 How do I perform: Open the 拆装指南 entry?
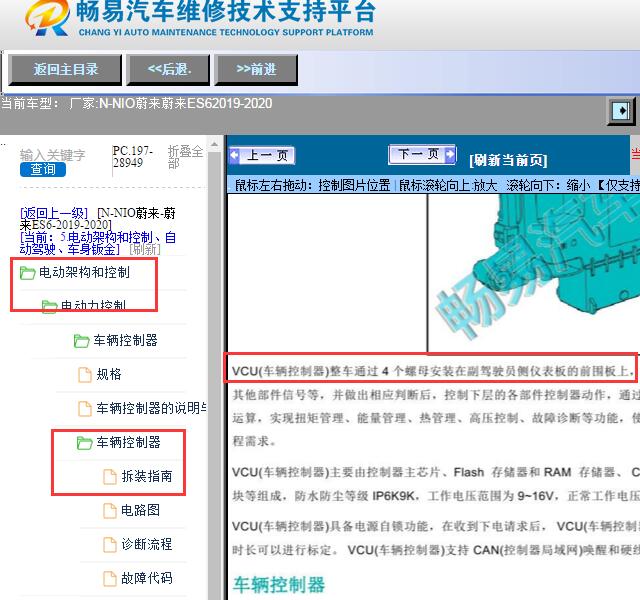(x=147, y=476)
